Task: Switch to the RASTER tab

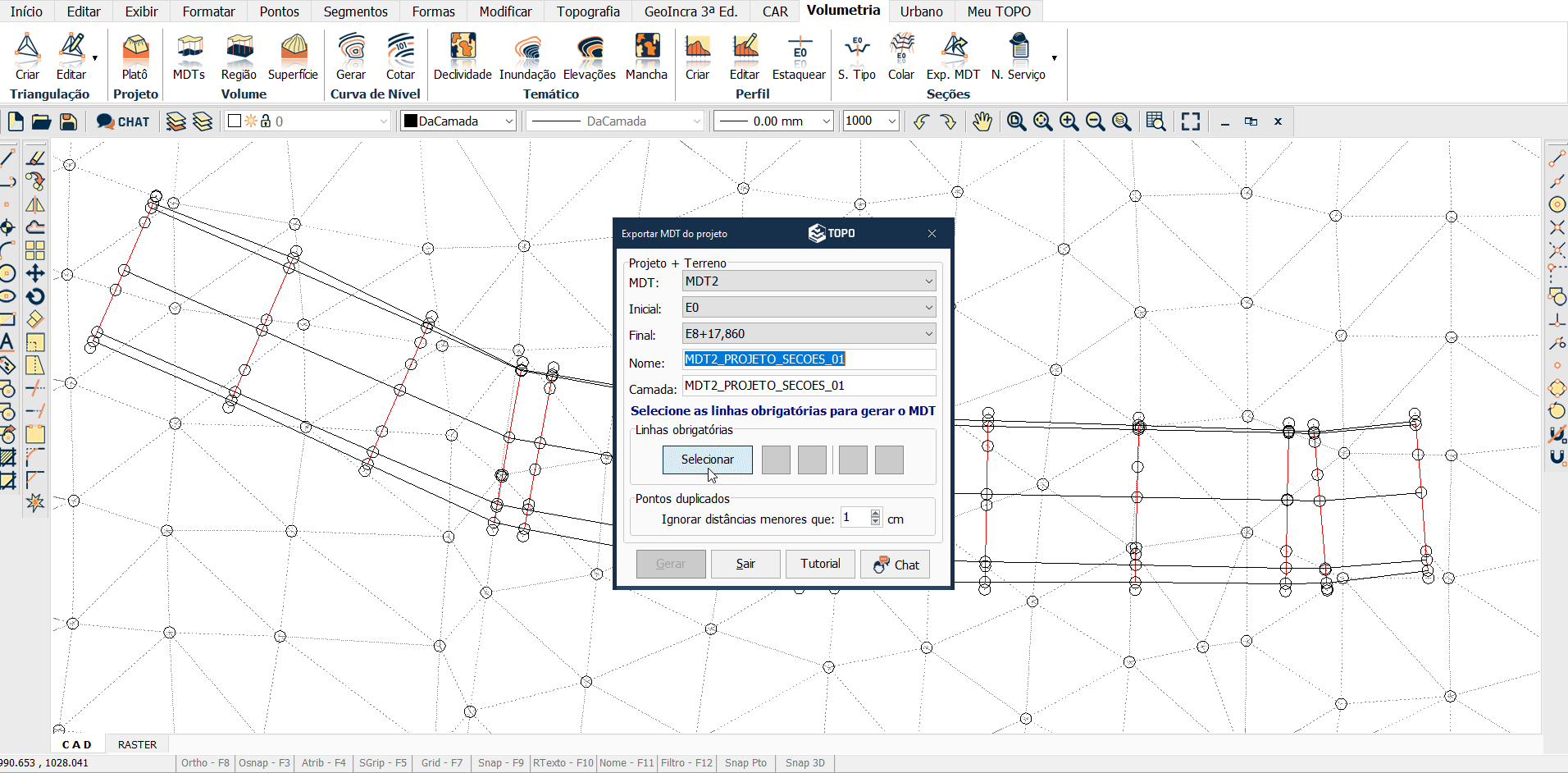Action: coord(137,744)
